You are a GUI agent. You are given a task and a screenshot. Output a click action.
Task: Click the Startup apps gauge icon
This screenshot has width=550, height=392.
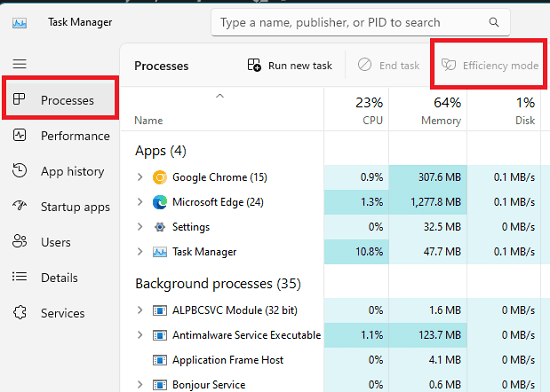19,206
